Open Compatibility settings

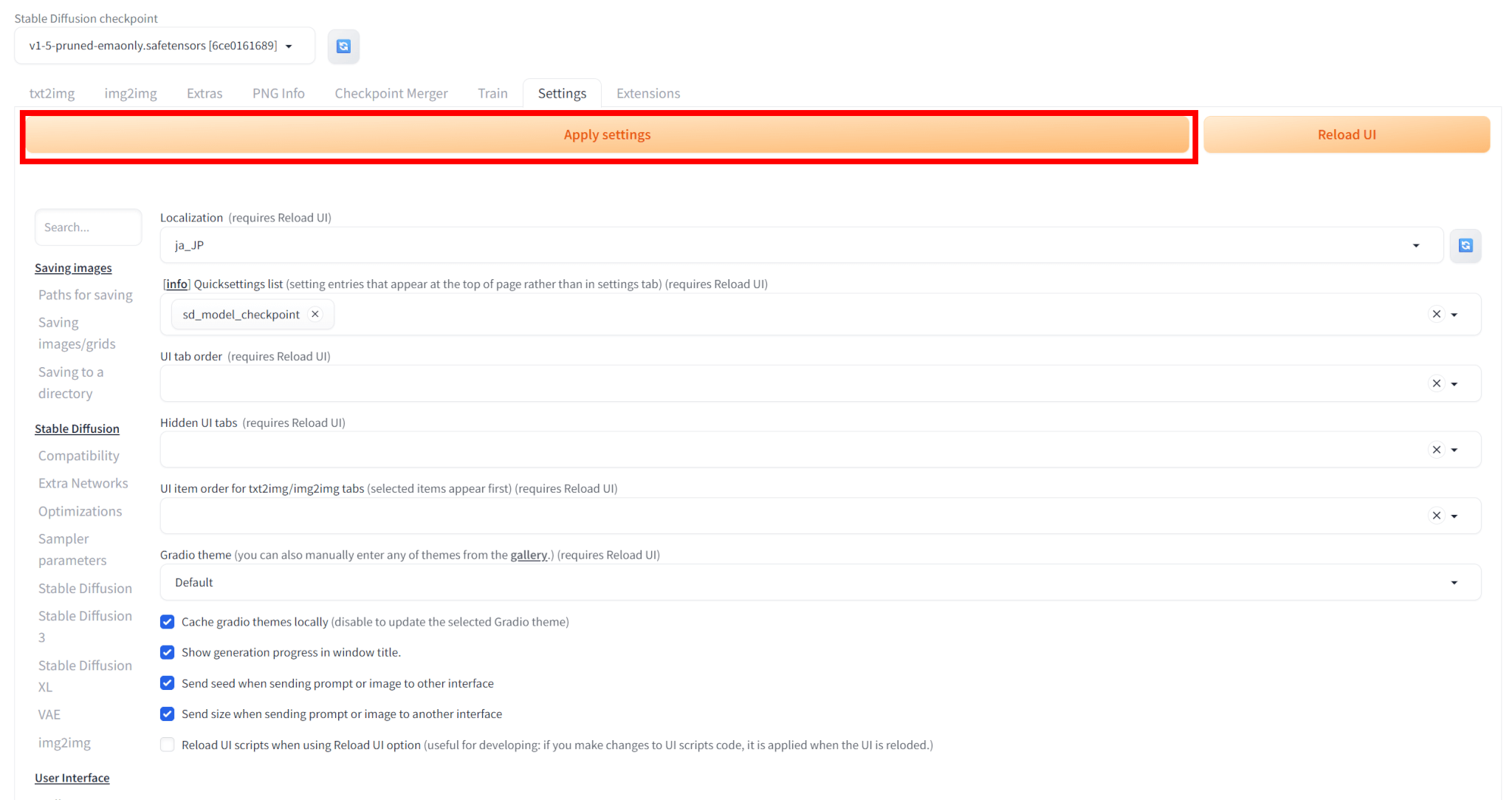coord(79,456)
